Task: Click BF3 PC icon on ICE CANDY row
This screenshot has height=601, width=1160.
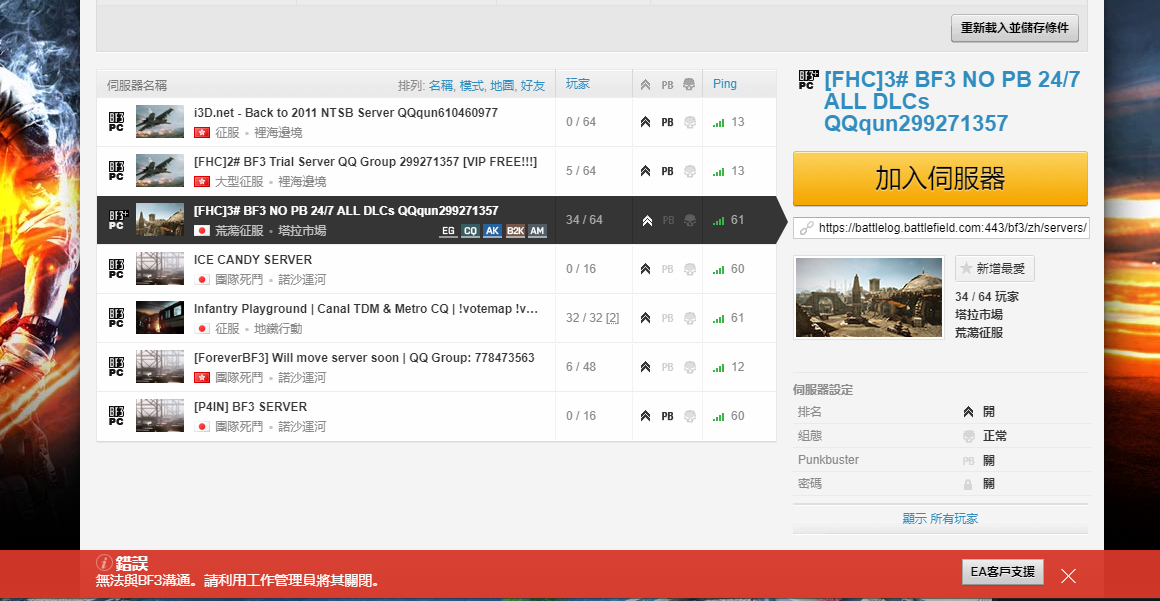Action: pos(116,268)
